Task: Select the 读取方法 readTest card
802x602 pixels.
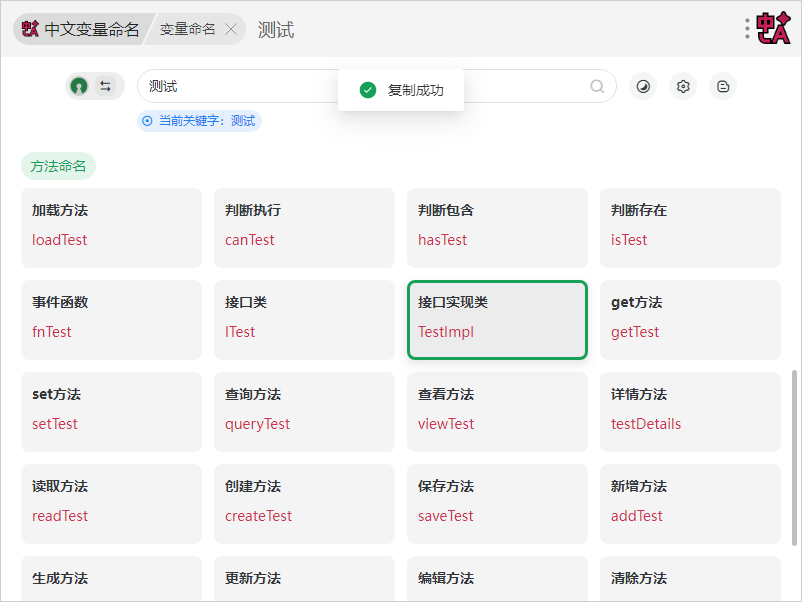Action: point(112,504)
